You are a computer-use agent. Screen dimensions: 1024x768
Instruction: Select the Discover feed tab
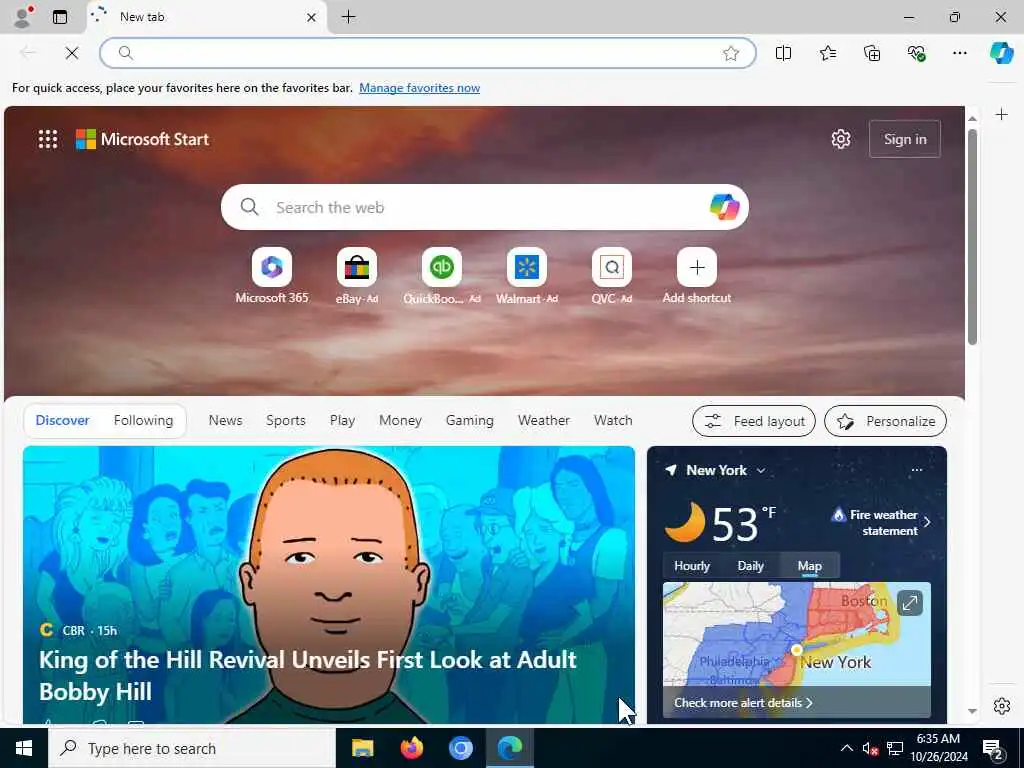click(x=62, y=421)
